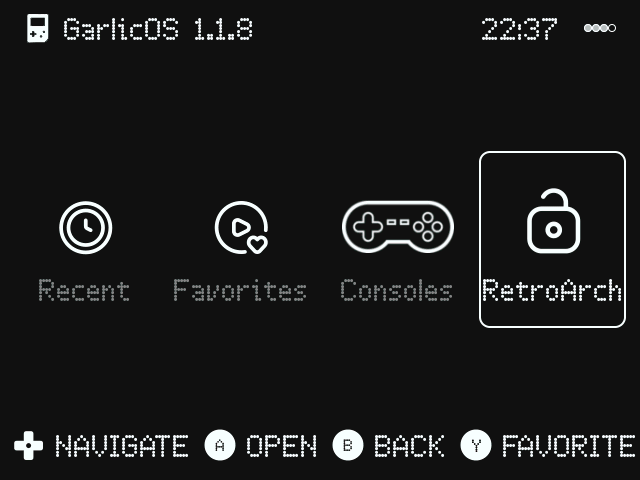Open the Recent clock icon
Viewport: 640px width, 480px height.
click(86, 227)
